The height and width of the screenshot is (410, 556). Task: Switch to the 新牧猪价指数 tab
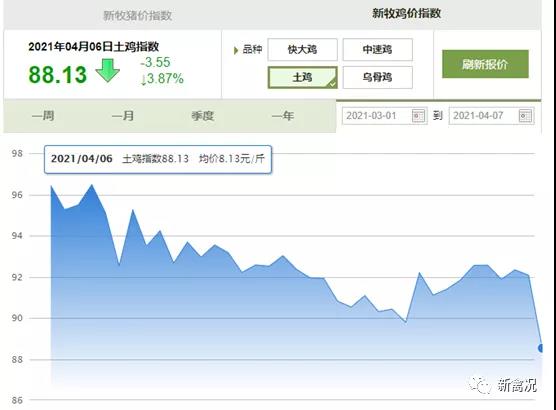[138, 16]
